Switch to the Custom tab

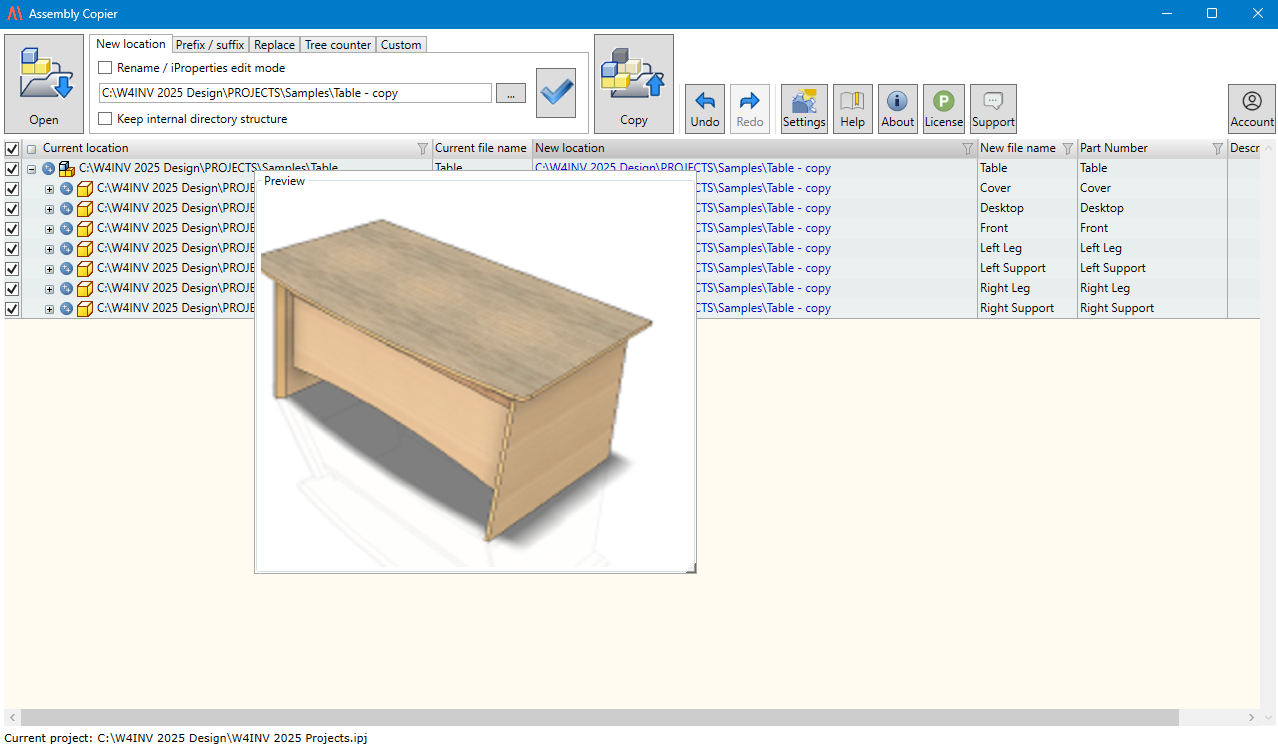(x=401, y=45)
